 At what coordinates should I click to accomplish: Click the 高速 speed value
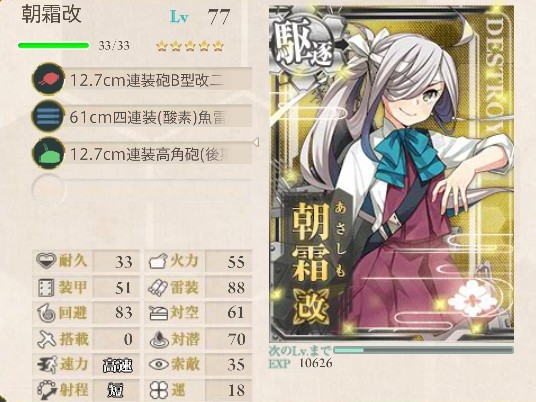tap(117, 365)
